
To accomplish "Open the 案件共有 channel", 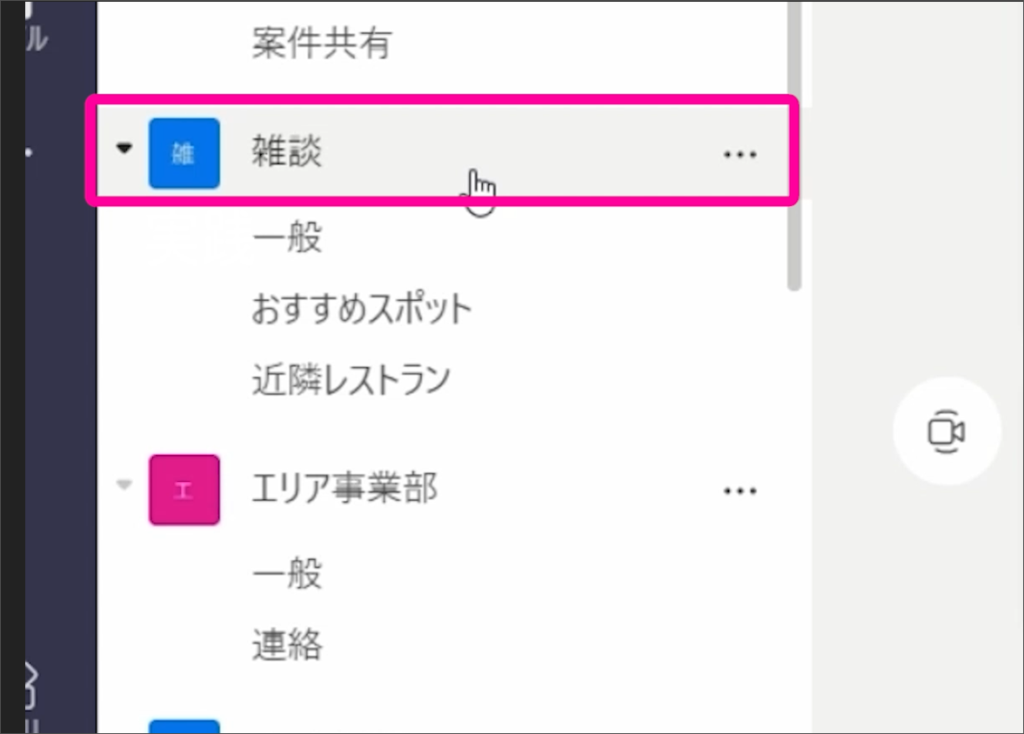I will (322, 43).
